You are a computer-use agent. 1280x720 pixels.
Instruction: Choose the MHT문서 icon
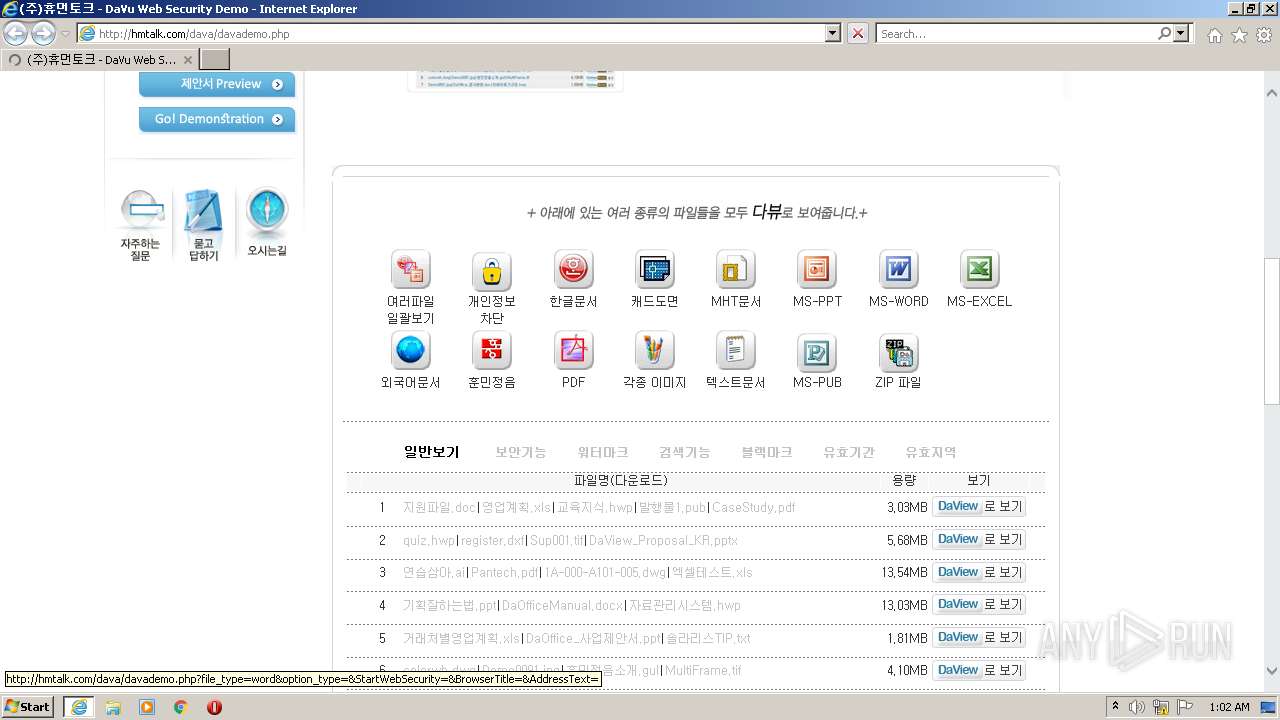736,269
